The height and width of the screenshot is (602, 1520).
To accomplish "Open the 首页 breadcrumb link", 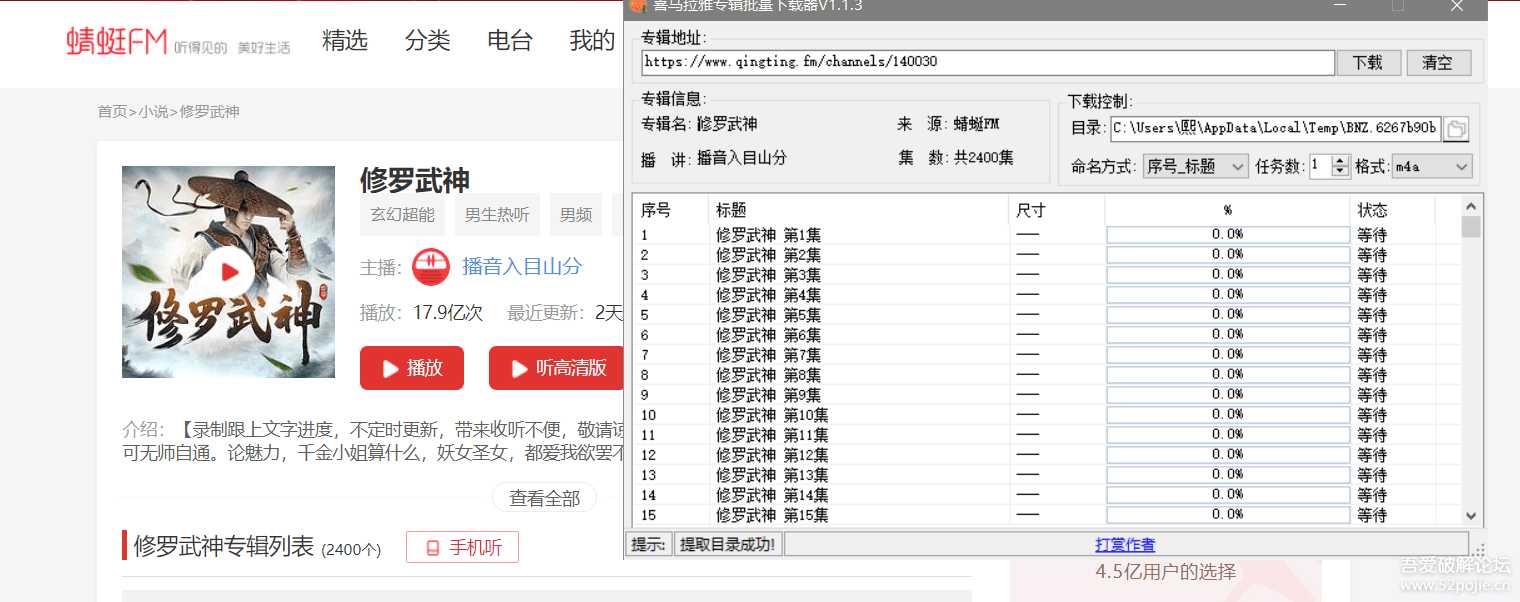I will [112, 112].
